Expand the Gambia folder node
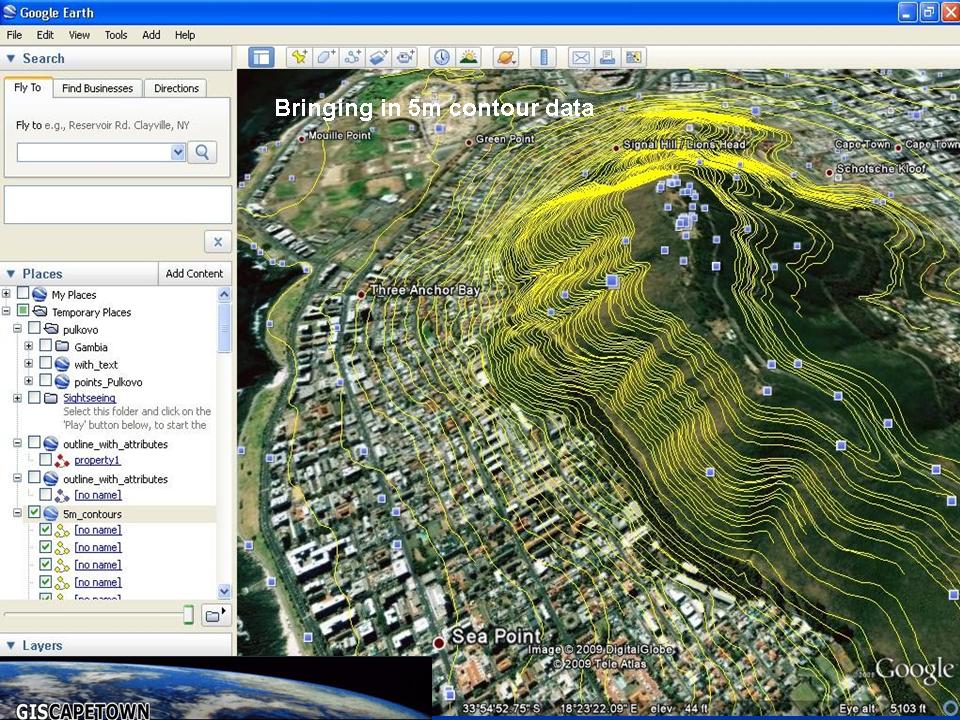 [29, 346]
